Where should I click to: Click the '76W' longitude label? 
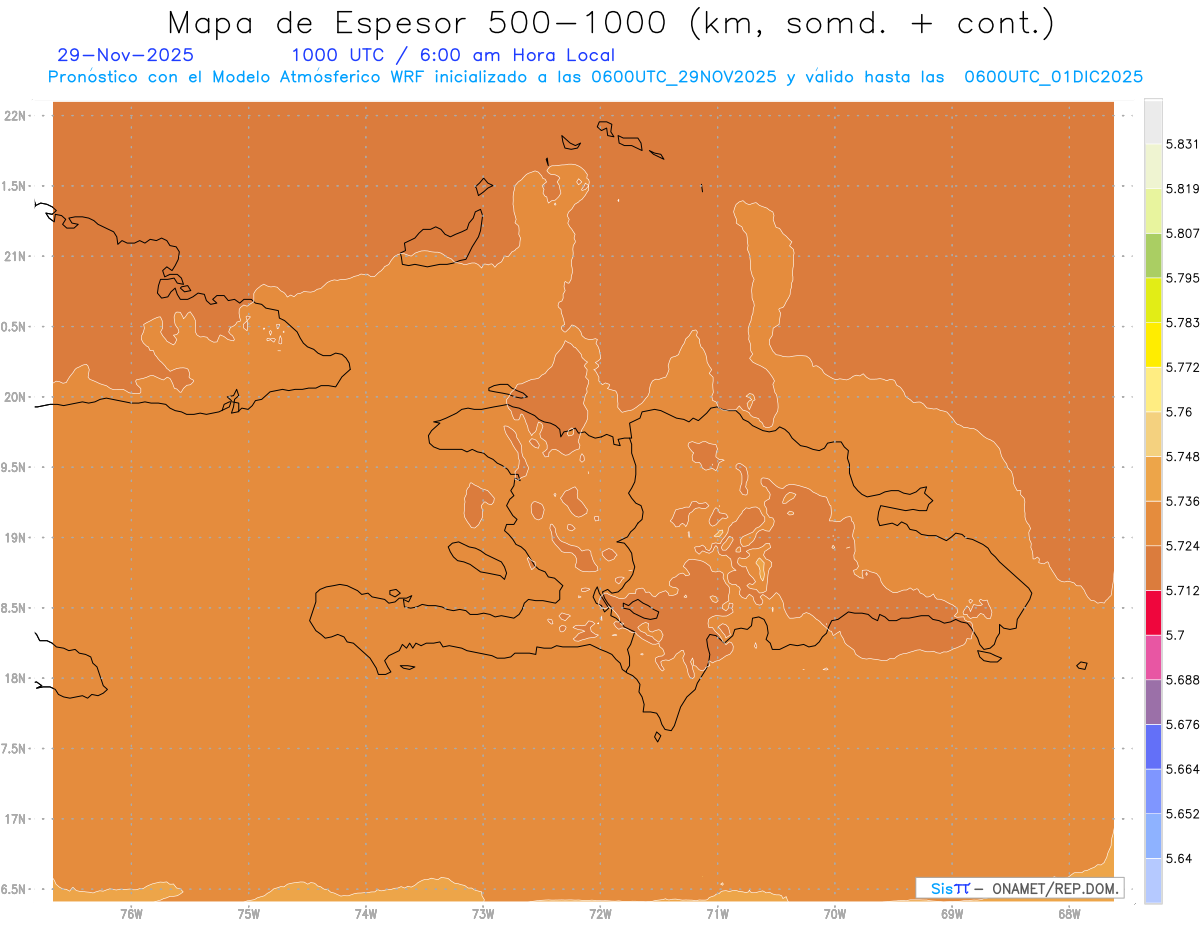pyautogui.click(x=131, y=914)
